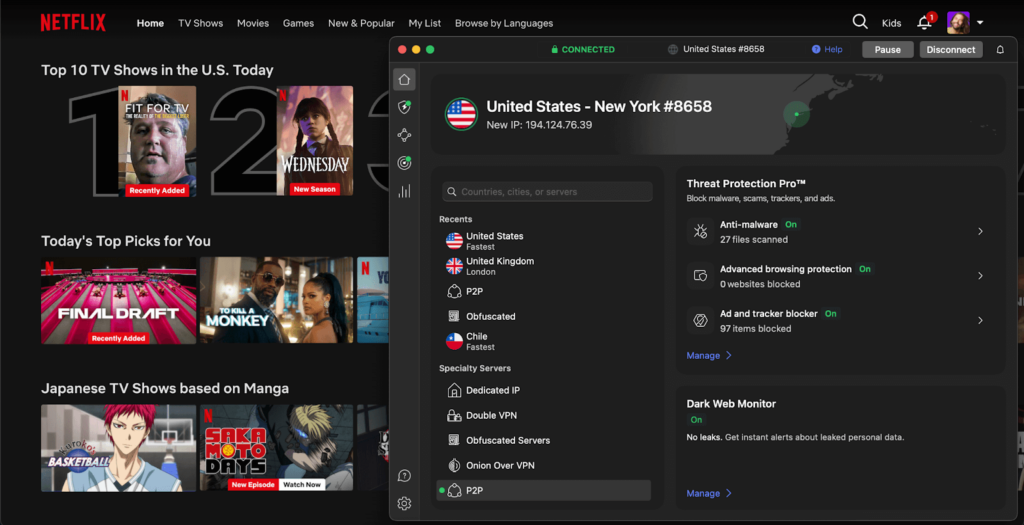The height and width of the screenshot is (525, 1024).
Task: Click the Pause button in NordVPN
Action: (888, 50)
